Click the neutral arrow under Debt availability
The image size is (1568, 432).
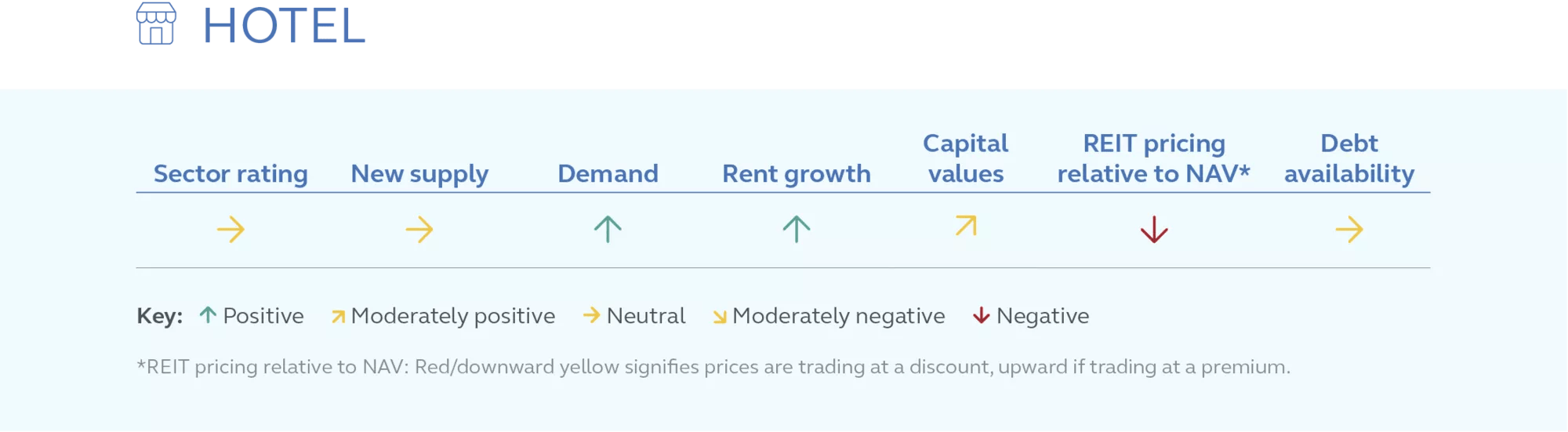[1349, 230]
